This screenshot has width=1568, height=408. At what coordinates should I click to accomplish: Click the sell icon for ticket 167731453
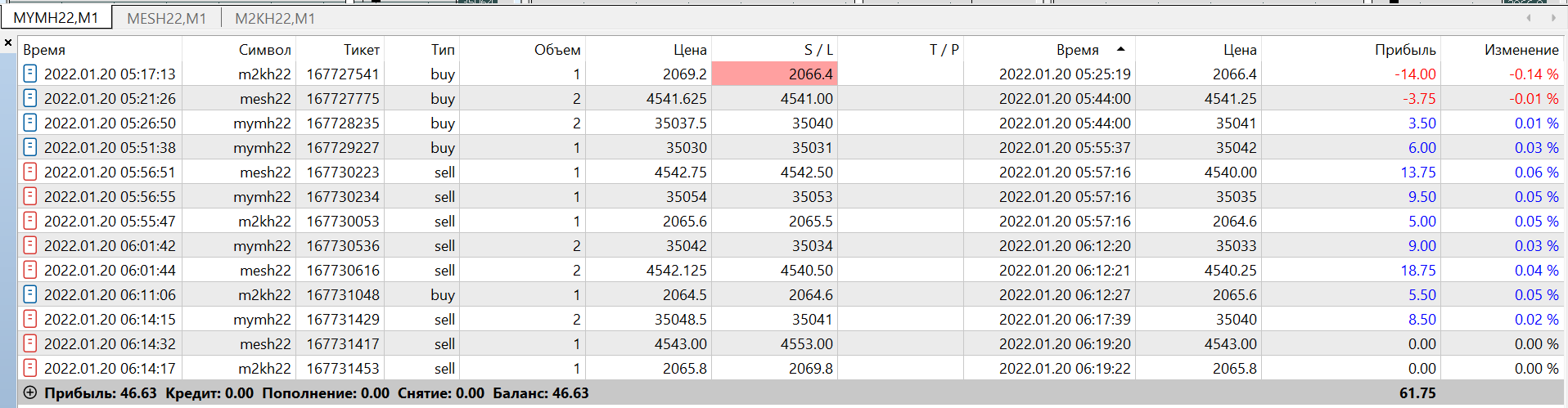(30, 368)
